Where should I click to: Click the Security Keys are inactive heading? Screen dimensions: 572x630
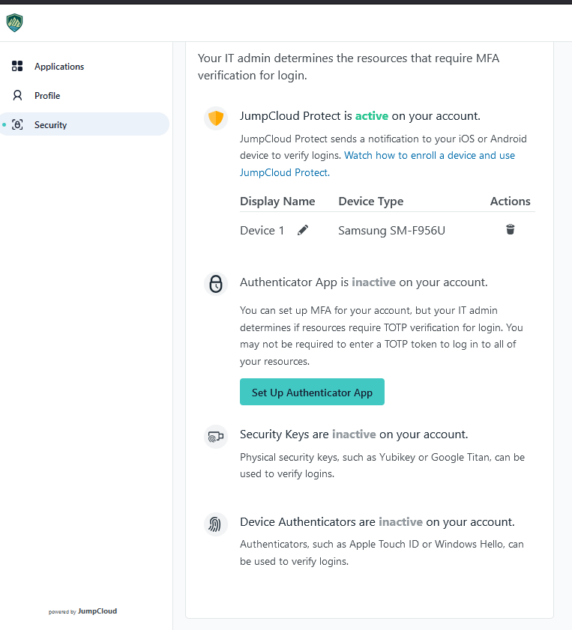[x=354, y=434]
